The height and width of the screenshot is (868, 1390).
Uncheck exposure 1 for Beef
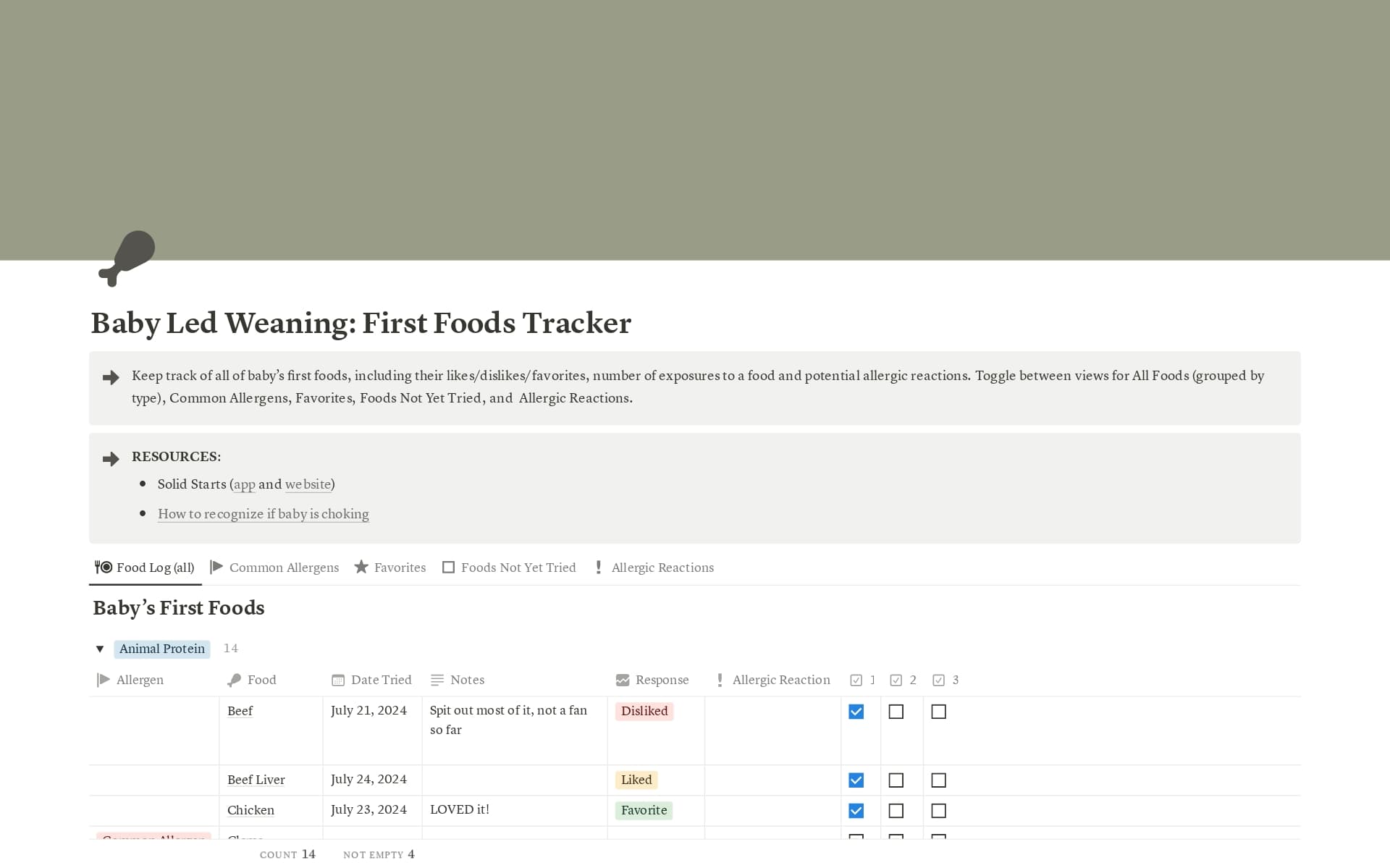pos(856,712)
